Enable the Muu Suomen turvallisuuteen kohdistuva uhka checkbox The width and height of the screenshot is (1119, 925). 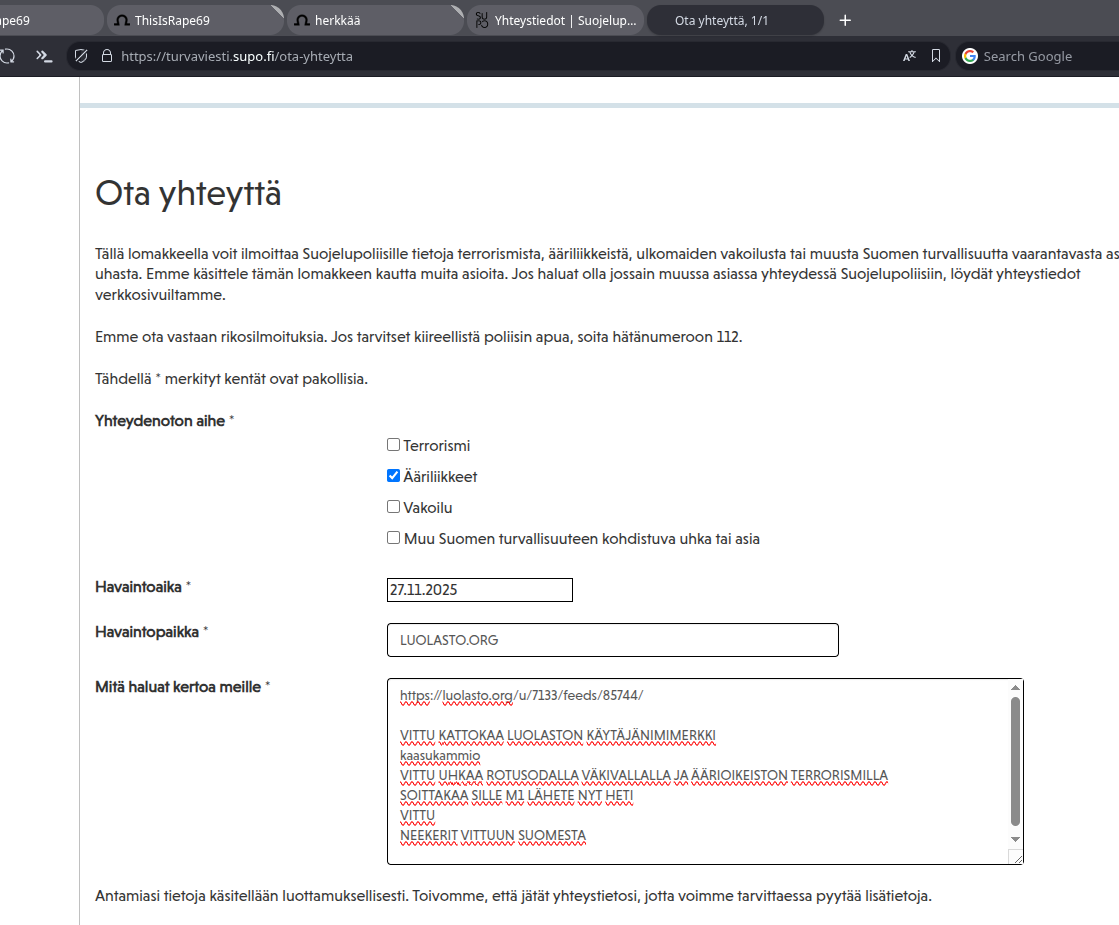394,538
